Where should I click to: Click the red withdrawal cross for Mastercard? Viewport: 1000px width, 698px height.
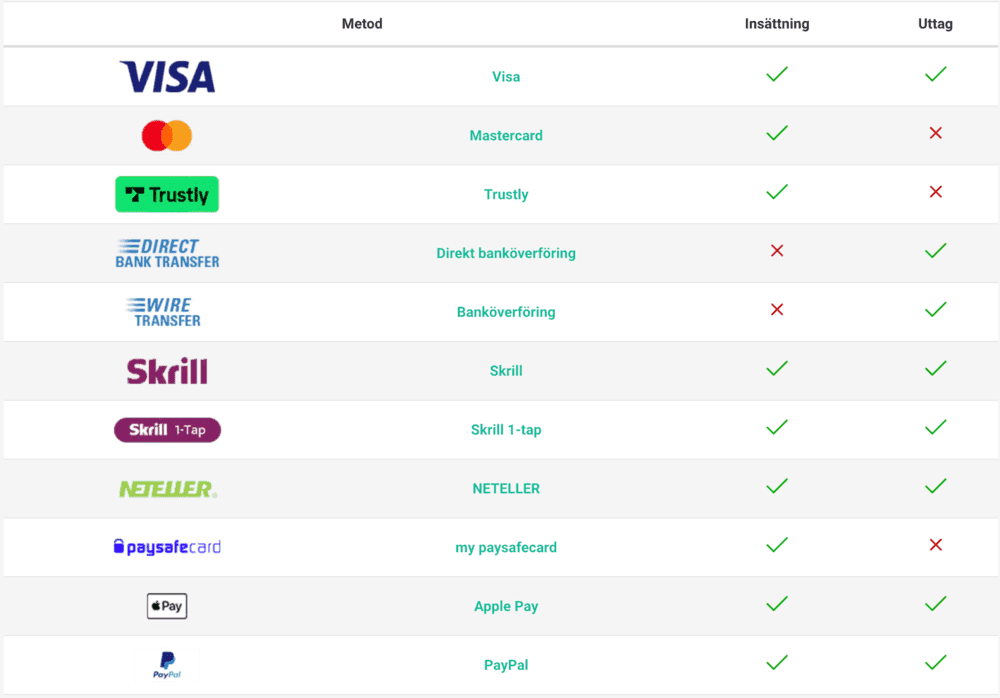936,133
